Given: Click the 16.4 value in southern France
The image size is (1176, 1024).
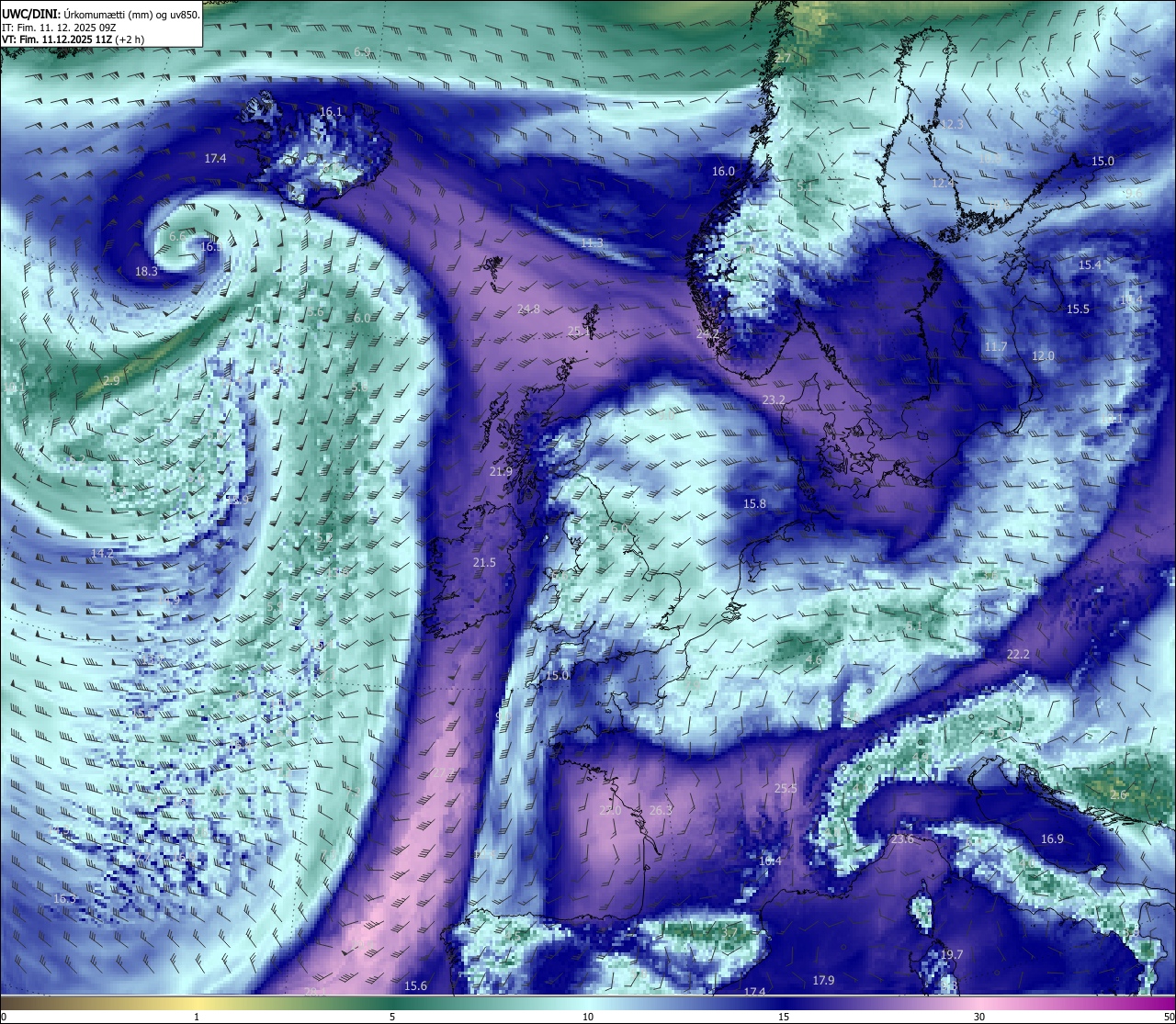Looking at the screenshot, I should pyautogui.click(x=770, y=861).
